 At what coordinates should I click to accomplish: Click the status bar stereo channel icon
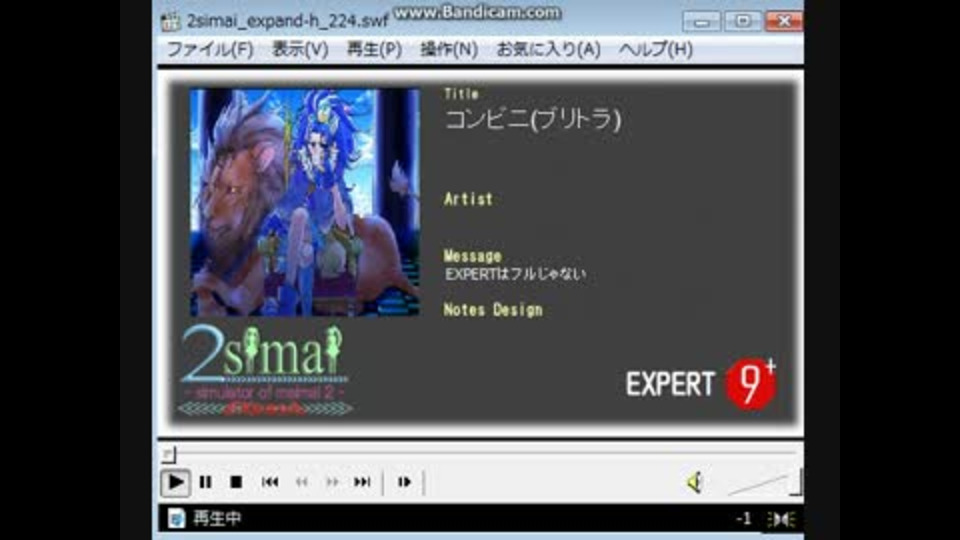[782, 519]
